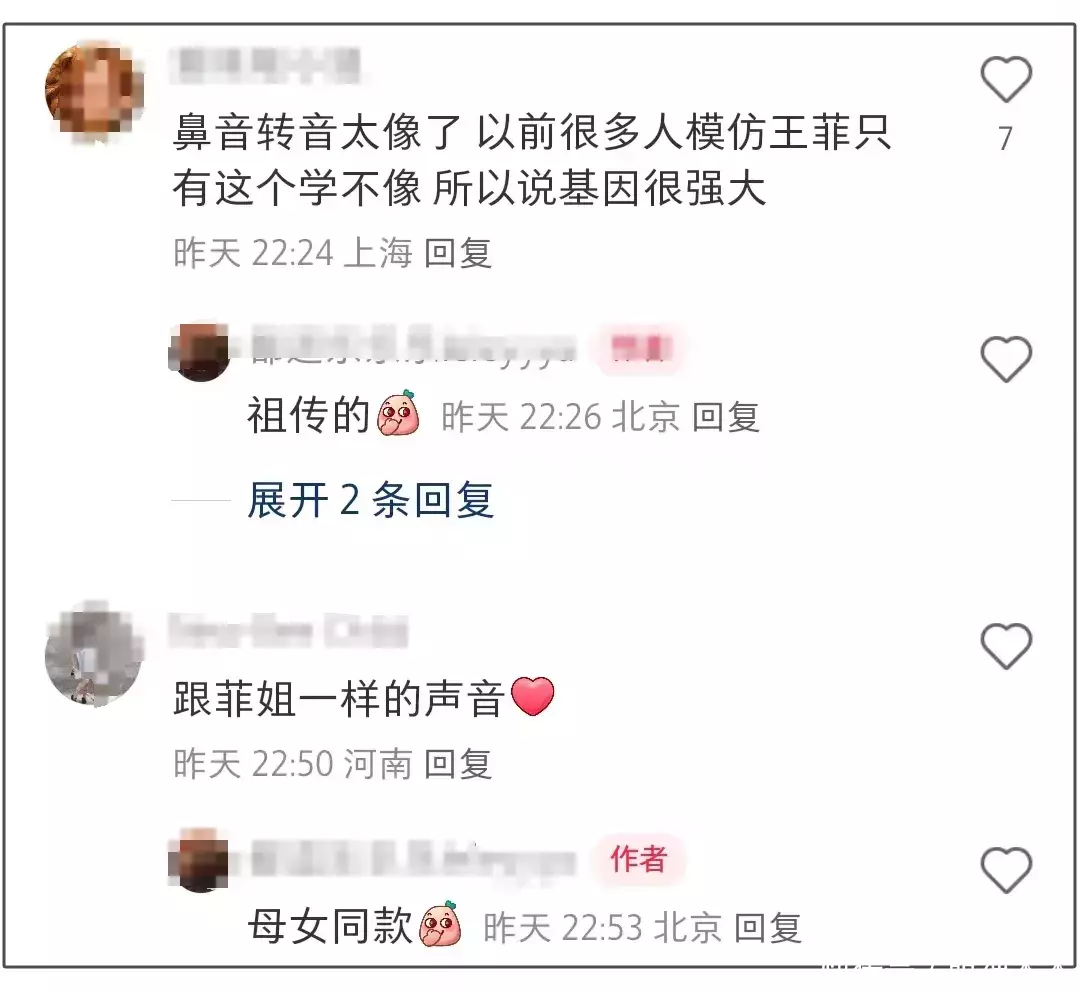Like the 跟菲姐一样的声音 comment

(x=1006, y=646)
